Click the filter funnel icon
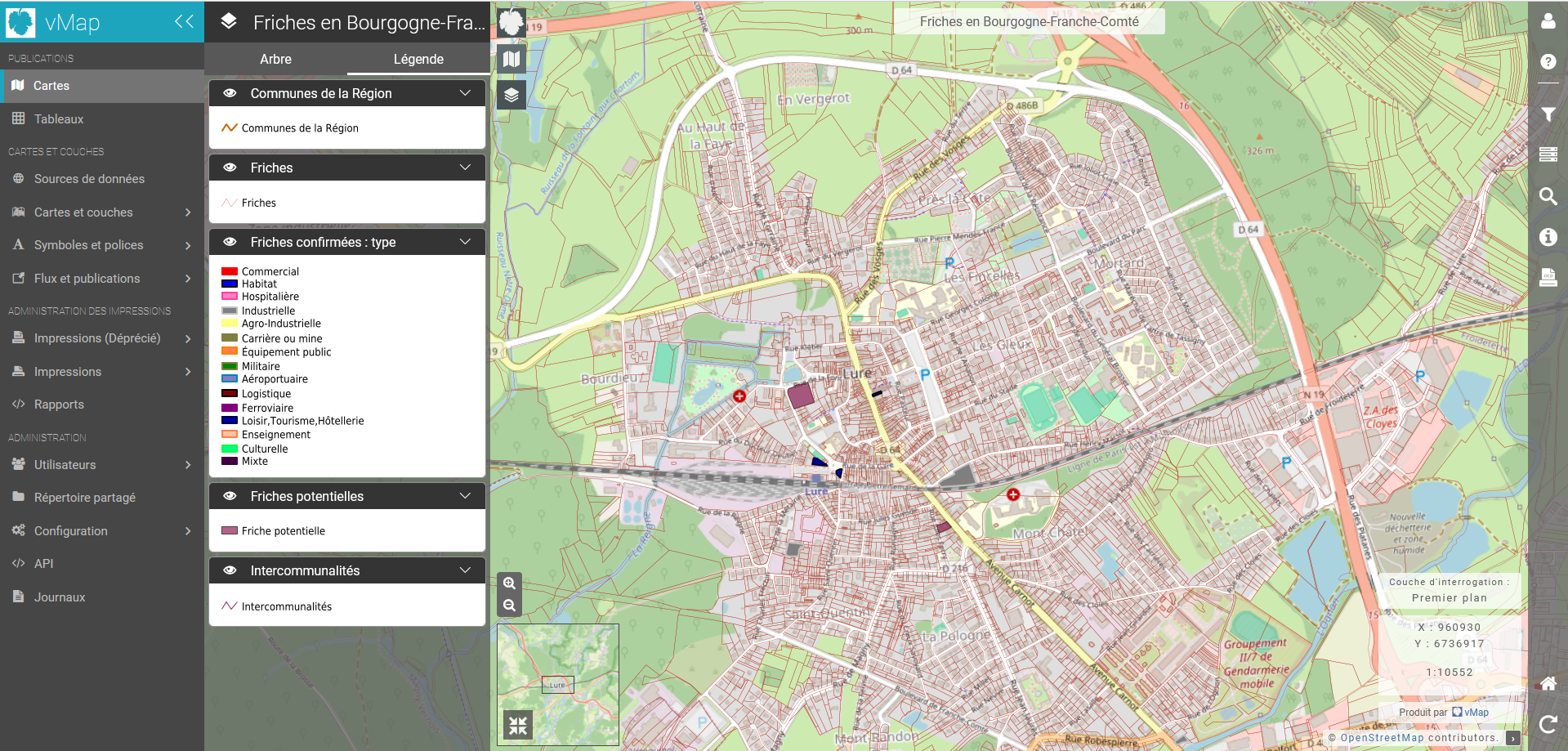 click(1548, 114)
